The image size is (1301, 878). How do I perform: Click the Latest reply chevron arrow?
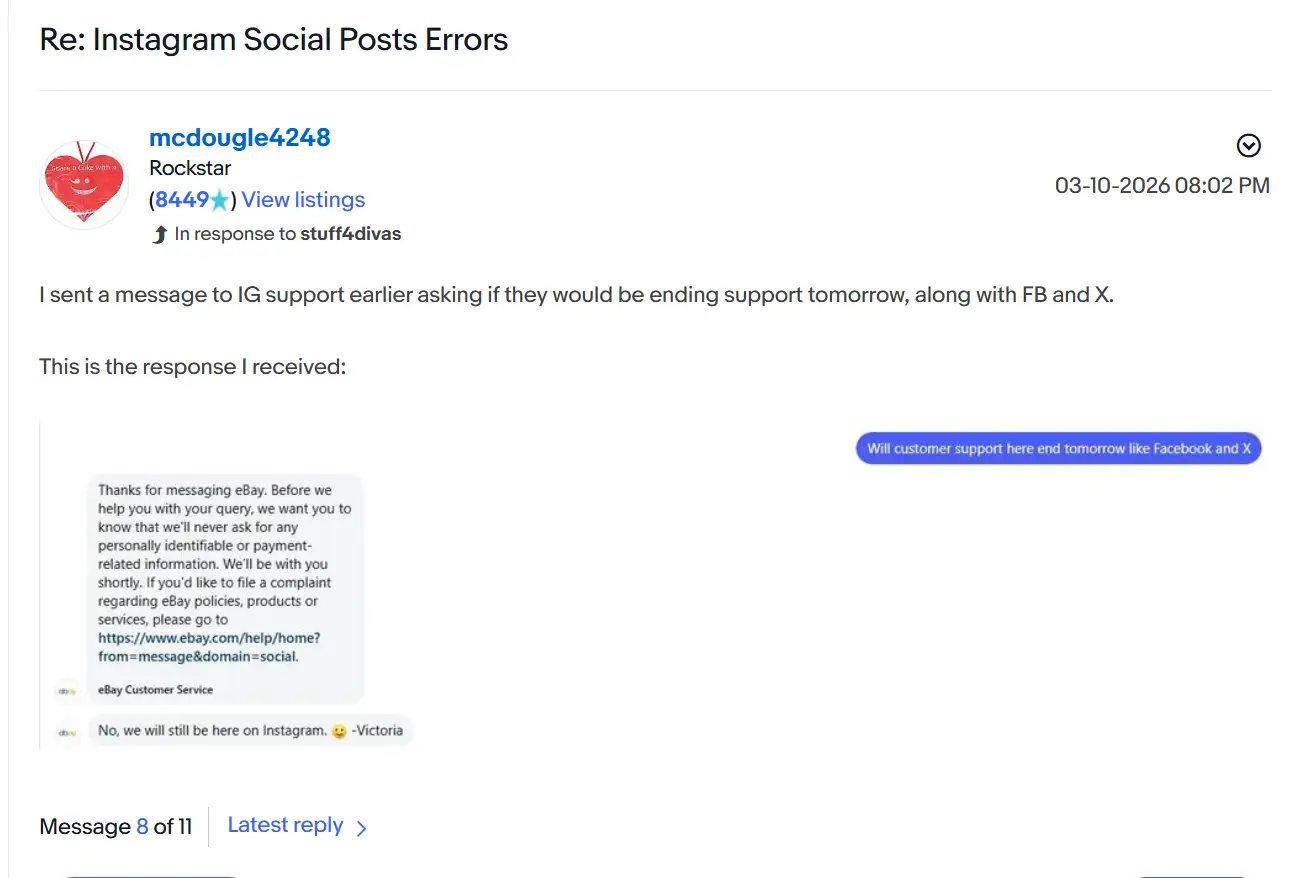[x=362, y=828]
